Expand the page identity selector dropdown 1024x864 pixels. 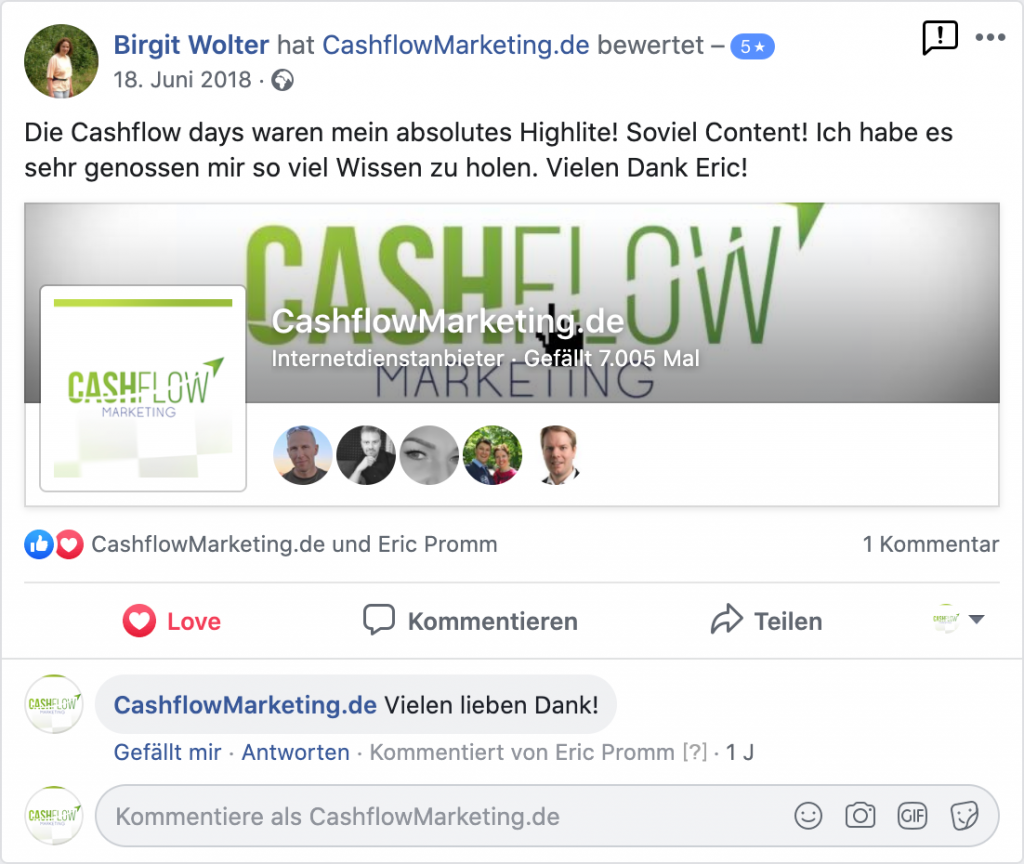coord(958,619)
